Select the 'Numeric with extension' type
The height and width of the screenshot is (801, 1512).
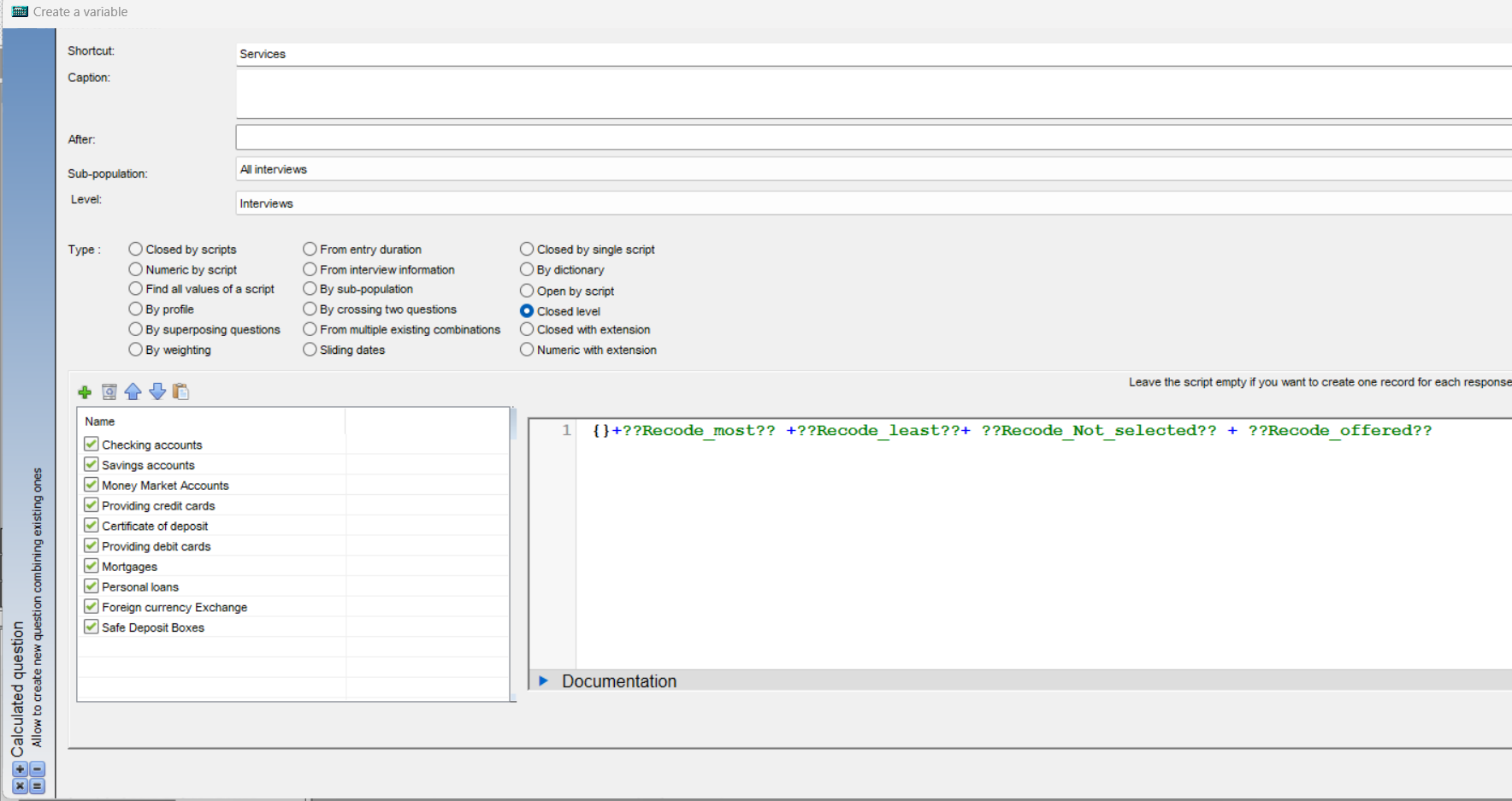coord(527,349)
